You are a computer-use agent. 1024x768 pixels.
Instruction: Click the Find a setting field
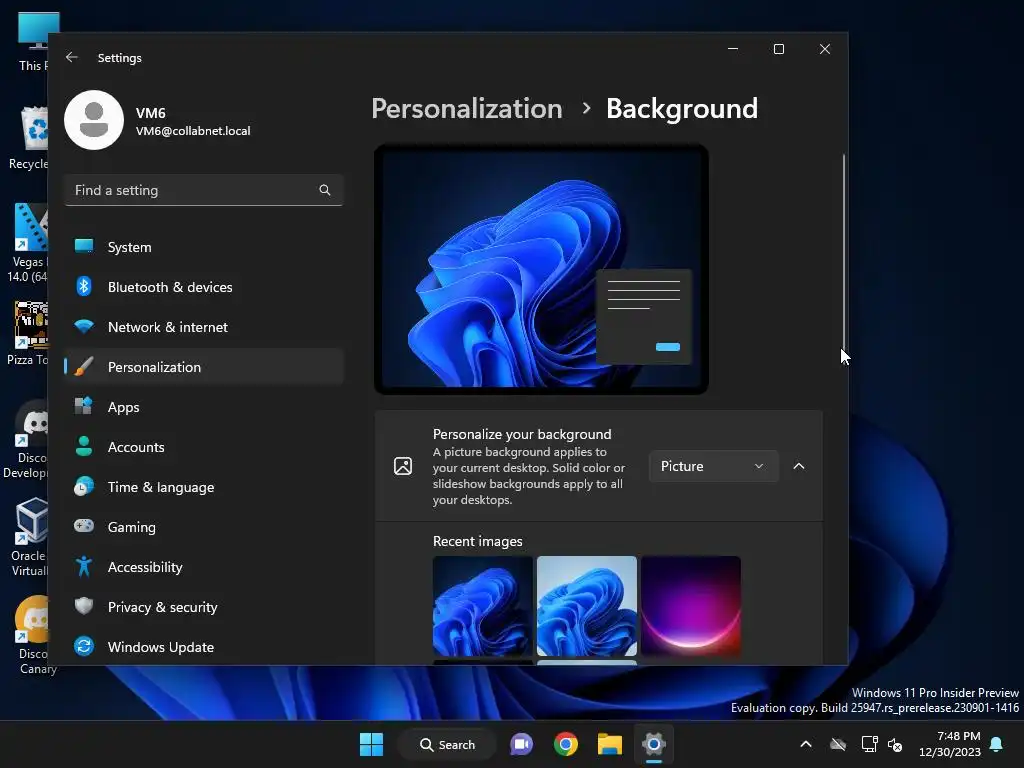204,190
